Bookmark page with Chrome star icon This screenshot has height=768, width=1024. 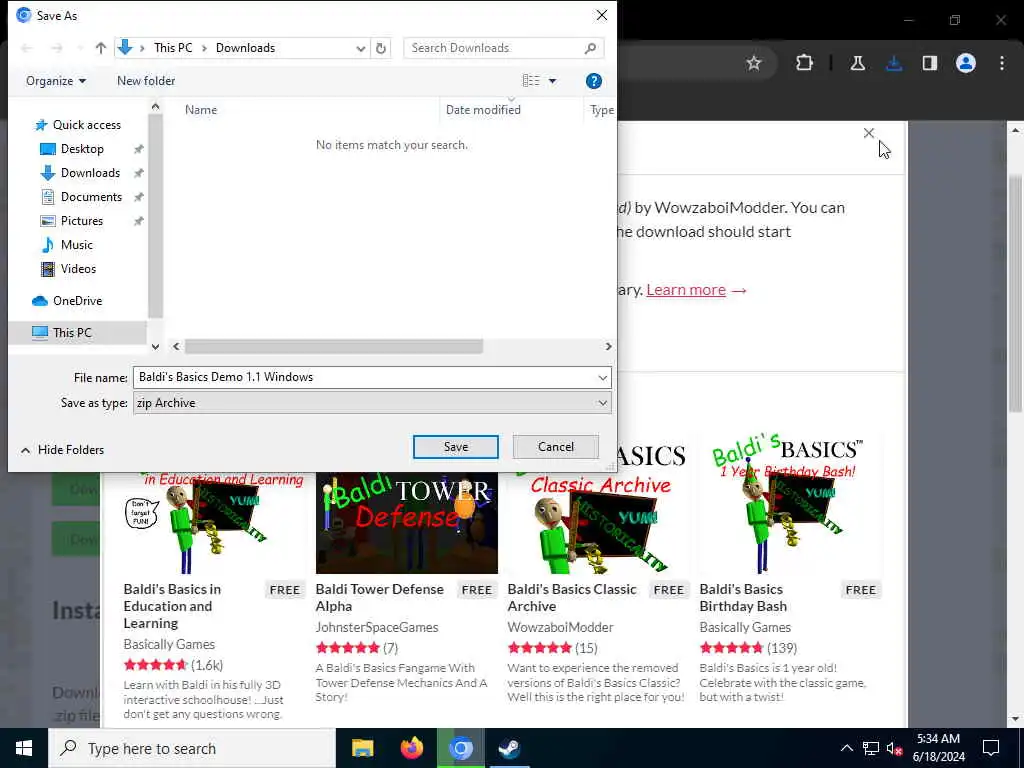click(x=754, y=63)
